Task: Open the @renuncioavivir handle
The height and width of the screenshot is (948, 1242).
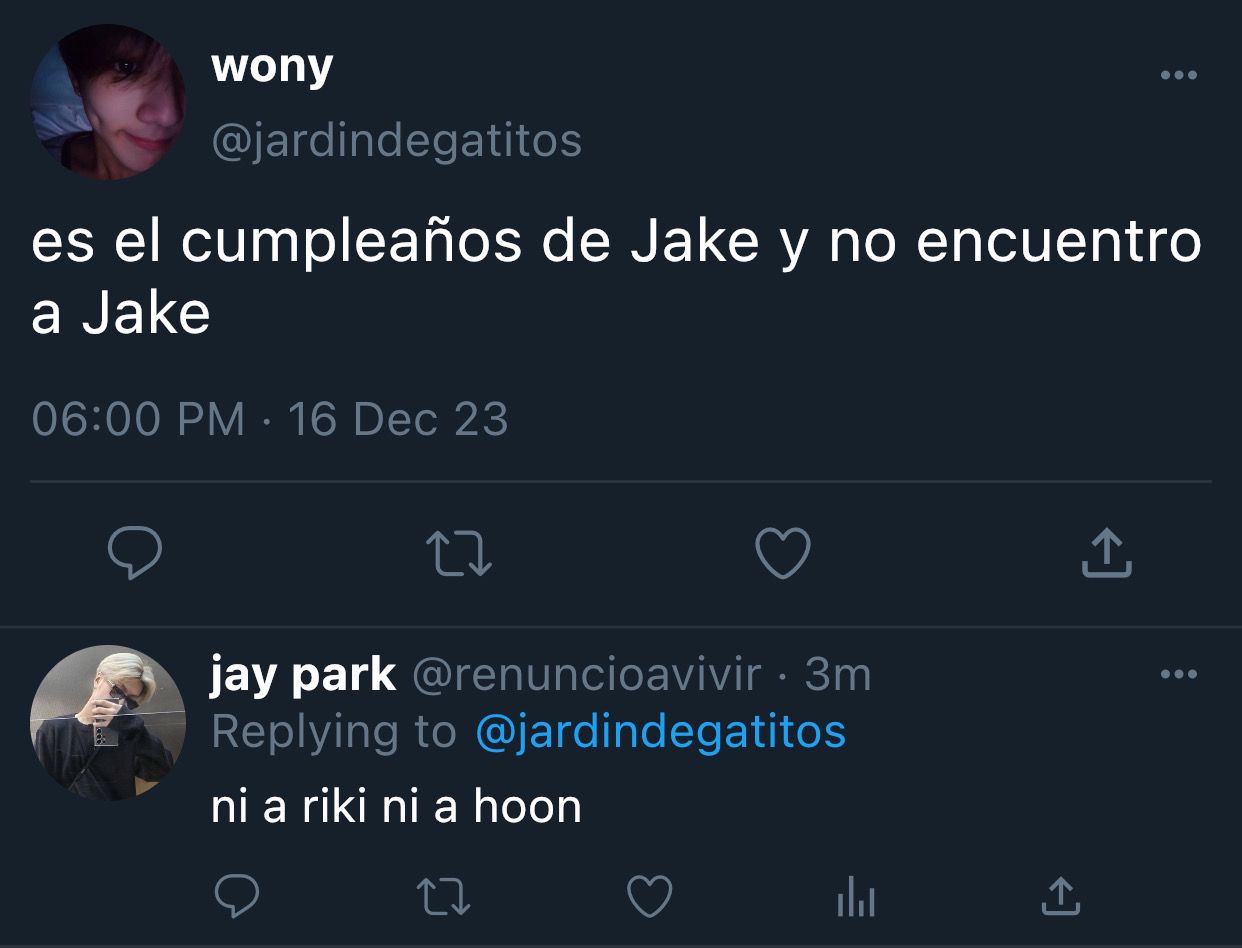Action: 586,676
